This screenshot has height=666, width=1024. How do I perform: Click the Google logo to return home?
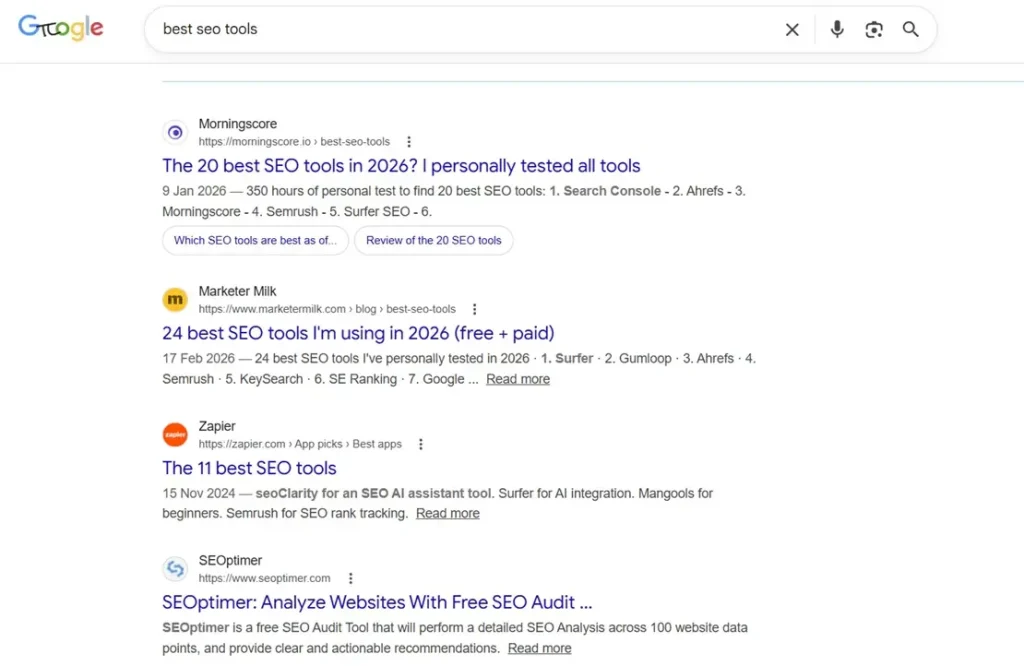(60, 28)
